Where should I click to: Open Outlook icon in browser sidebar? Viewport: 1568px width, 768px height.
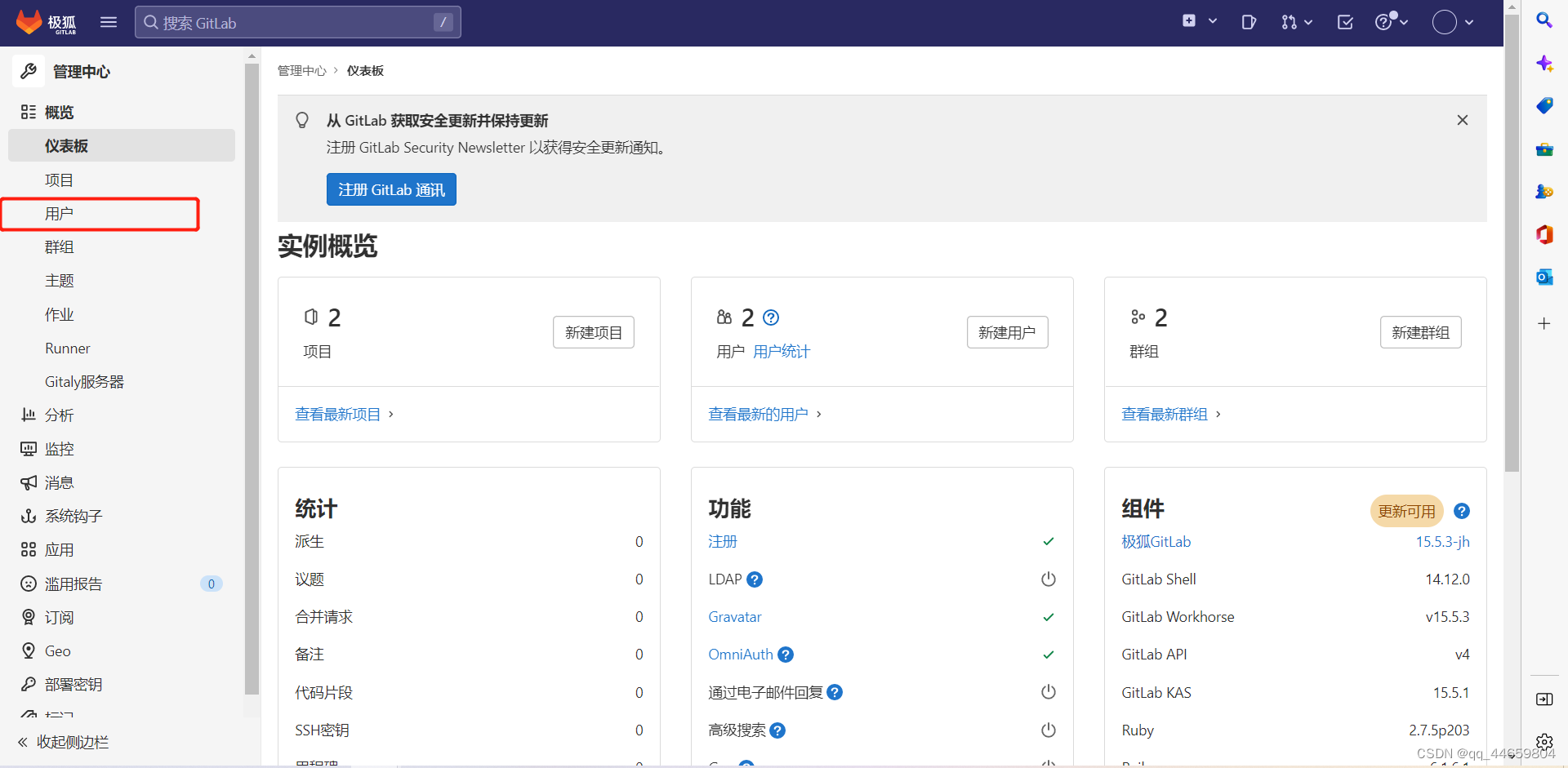[x=1544, y=277]
